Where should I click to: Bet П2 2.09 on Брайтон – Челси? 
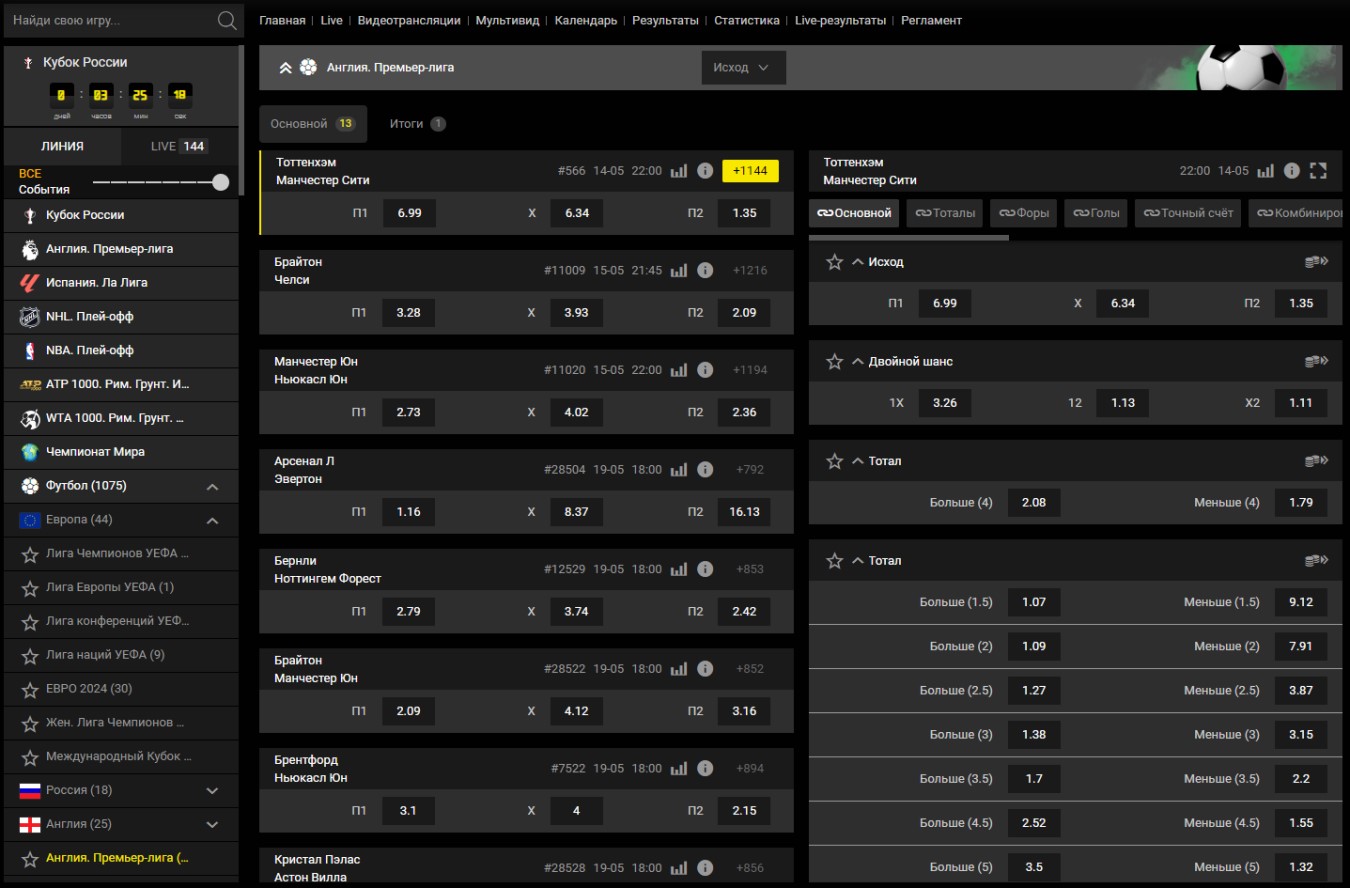click(744, 312)
